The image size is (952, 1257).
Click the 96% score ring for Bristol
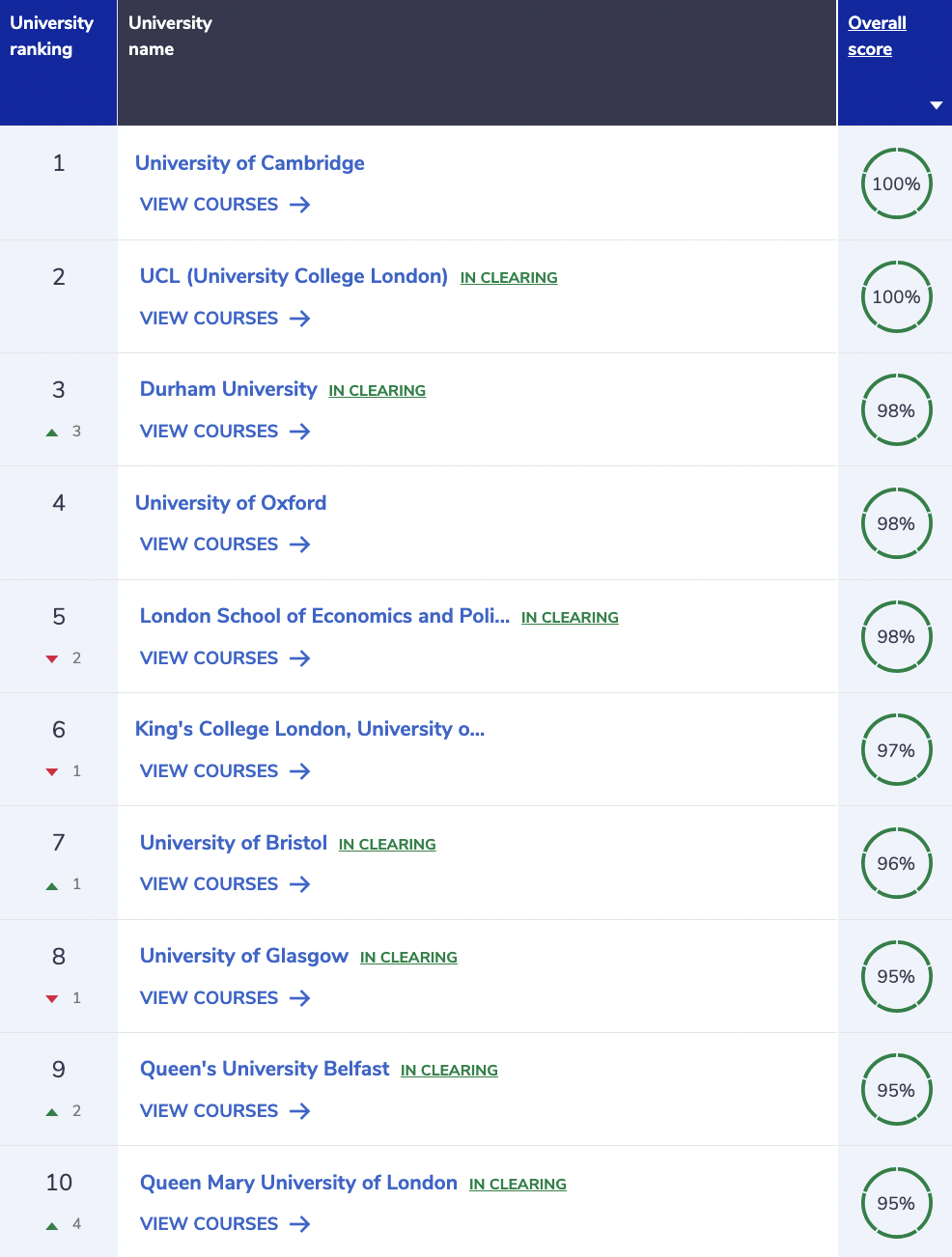point(896,863)
